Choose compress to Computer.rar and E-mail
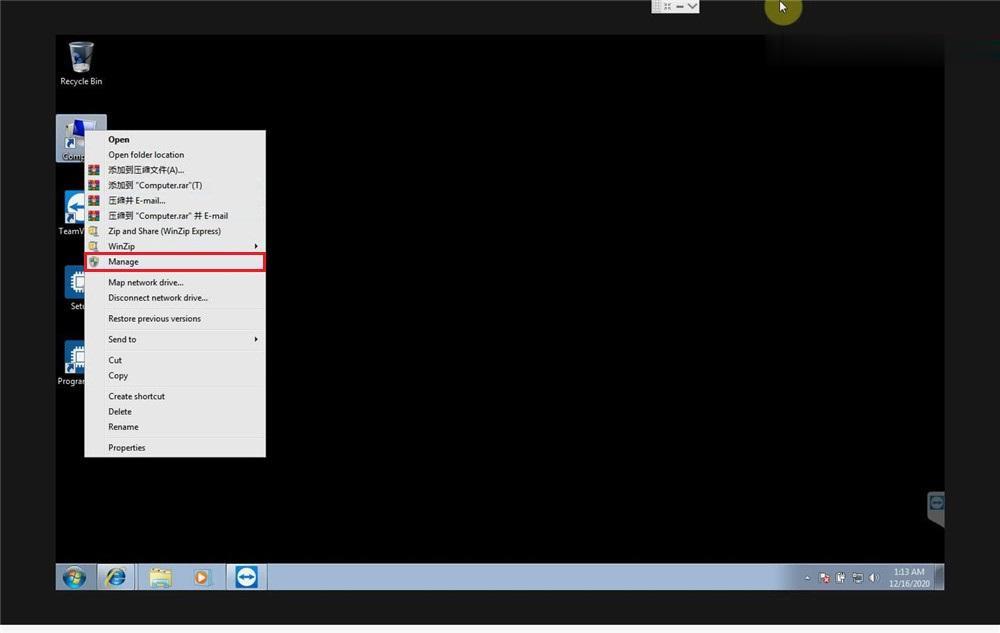Viewport: 1000px width, 633px height. (x=175, y=216)
